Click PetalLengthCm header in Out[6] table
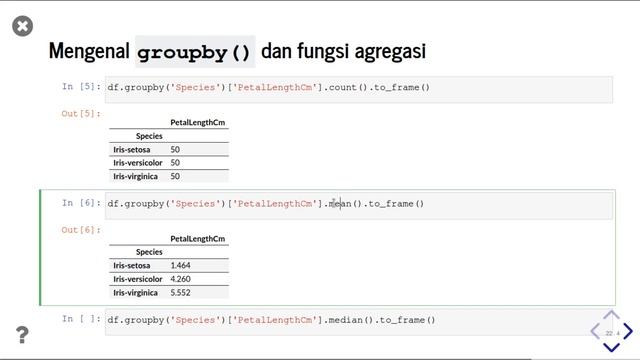The height and width of the screenshot is (360, 640). click(198, 239)
